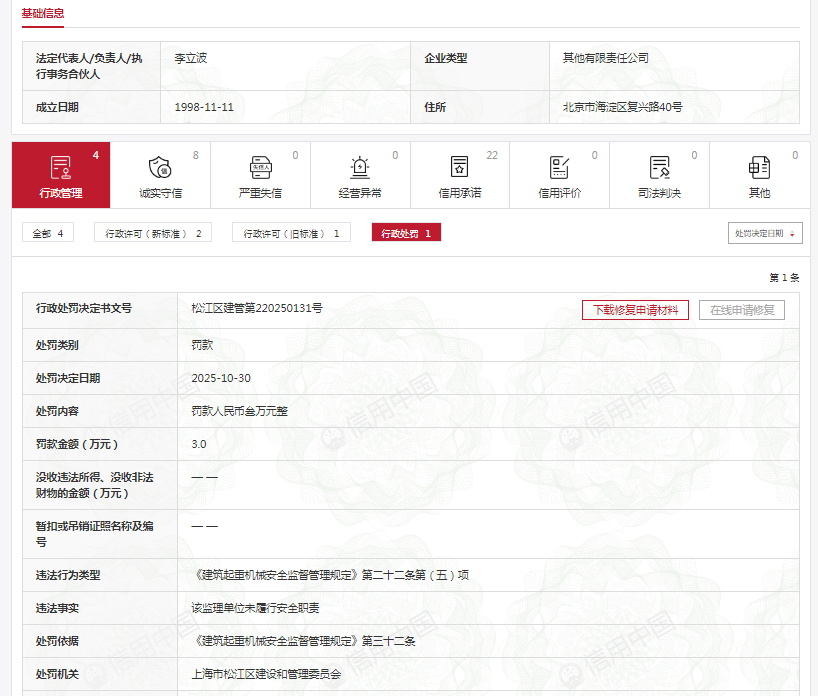Open the 诚实守信 shield icon
The width and height of the screenshot is (818, 696).
tap(160, 168)
